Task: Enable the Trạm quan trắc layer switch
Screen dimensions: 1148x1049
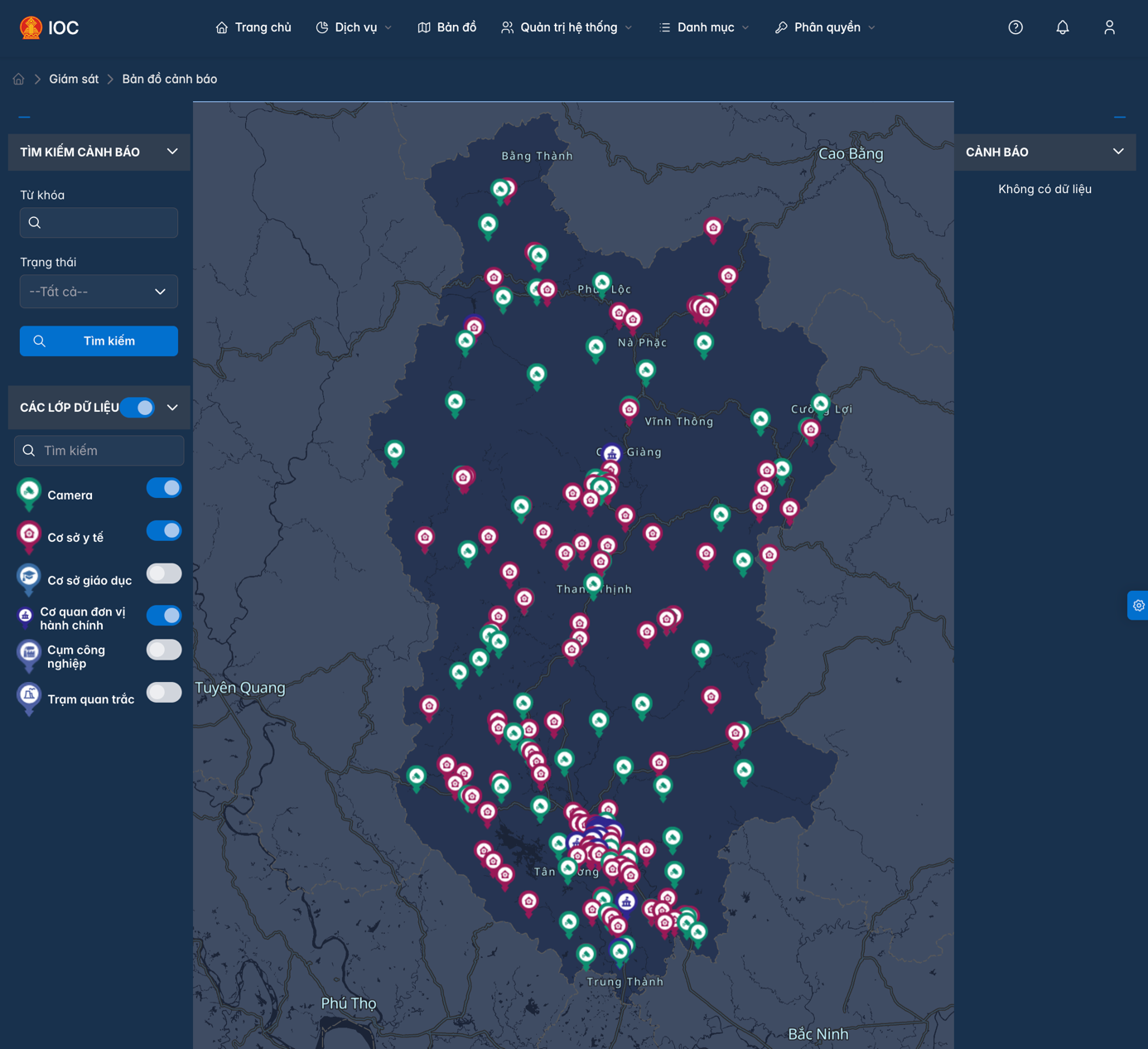Action: pos(164,693)
